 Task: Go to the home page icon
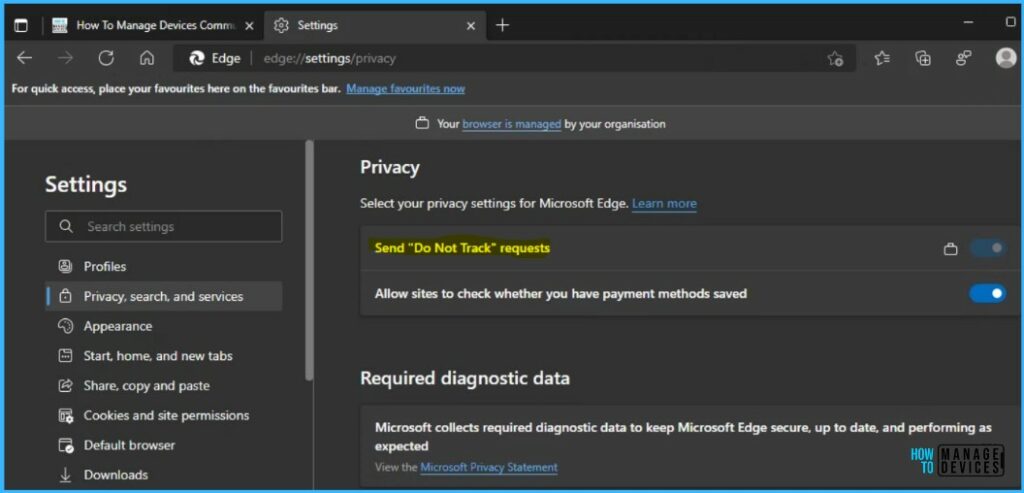click(x=147, y=58)
